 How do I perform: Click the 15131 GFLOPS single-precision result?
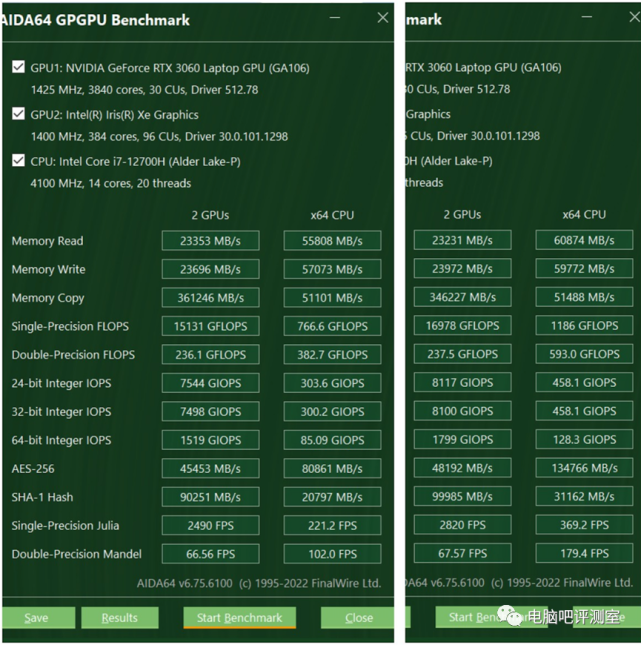(x=210, y=326)
